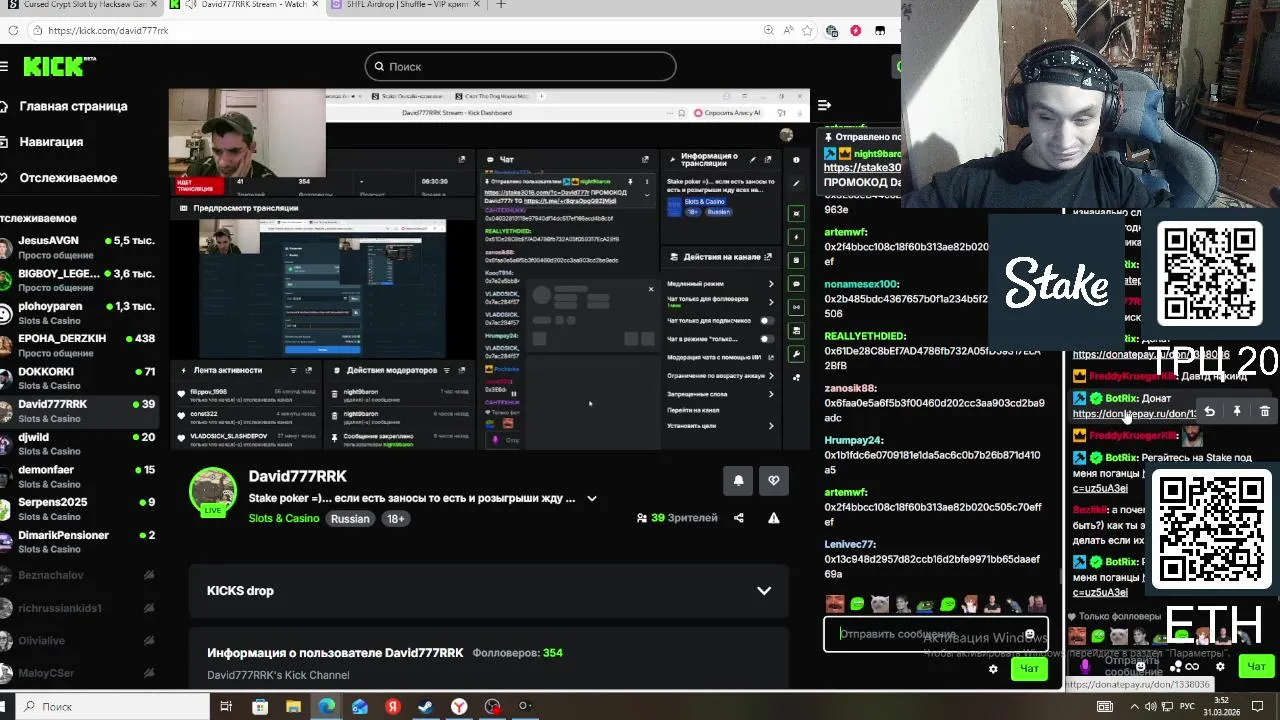Insert the white cat emote
Viewport: 1280px width, 720px height.
coord(880,603)
